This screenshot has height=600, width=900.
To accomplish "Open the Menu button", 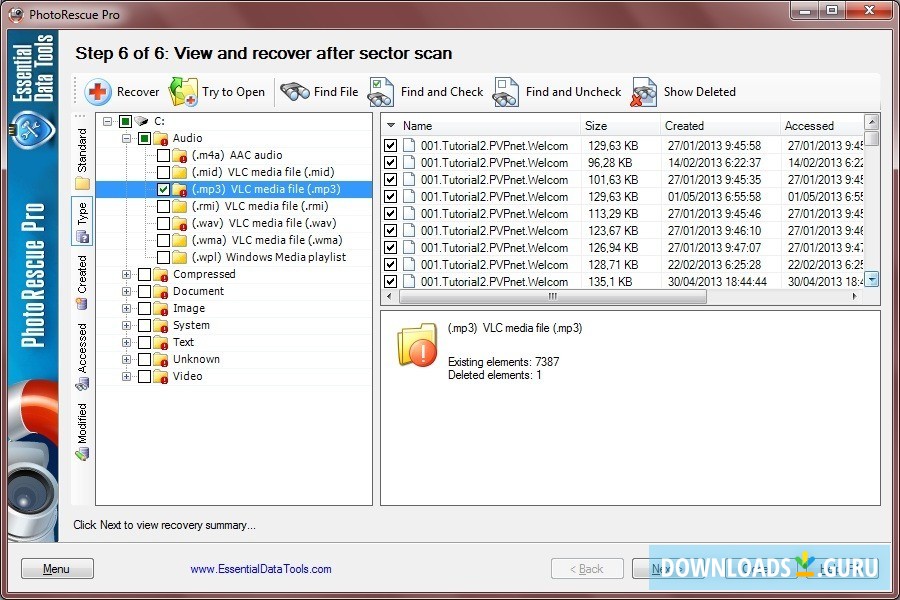I will click(56, 567).
